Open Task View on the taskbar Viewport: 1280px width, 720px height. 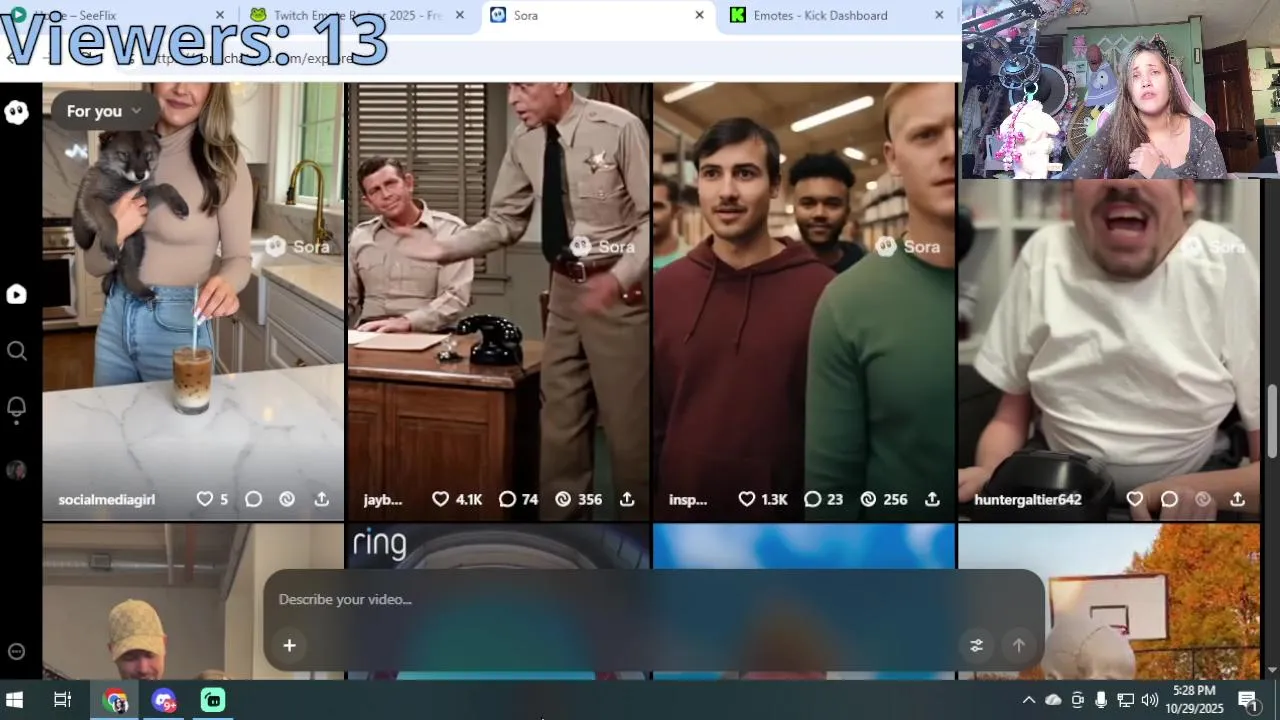point(62,700)
